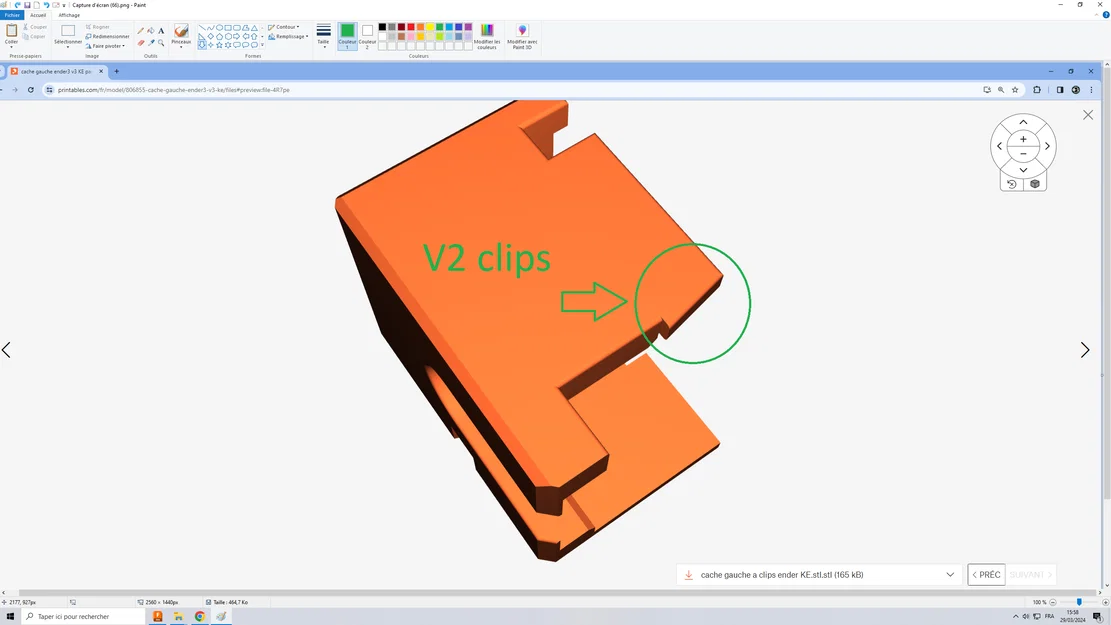Select the Eraser tool
The width and height of the screenshot is (1111, 625).
(141, 42)
